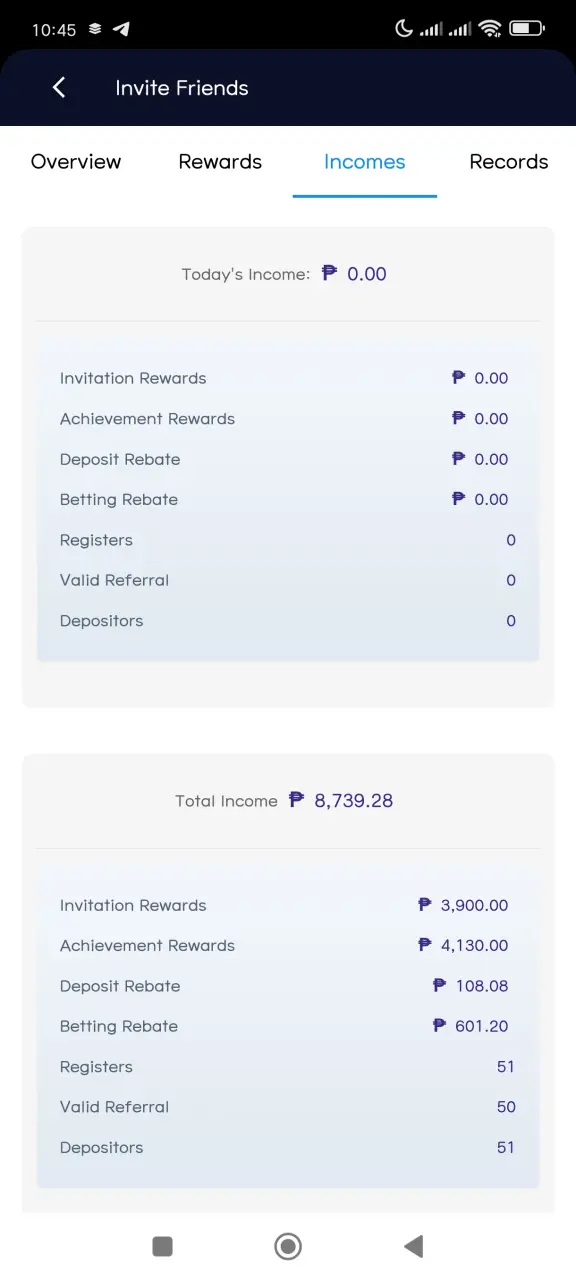Select the Incomes tab

pos(365,162)
